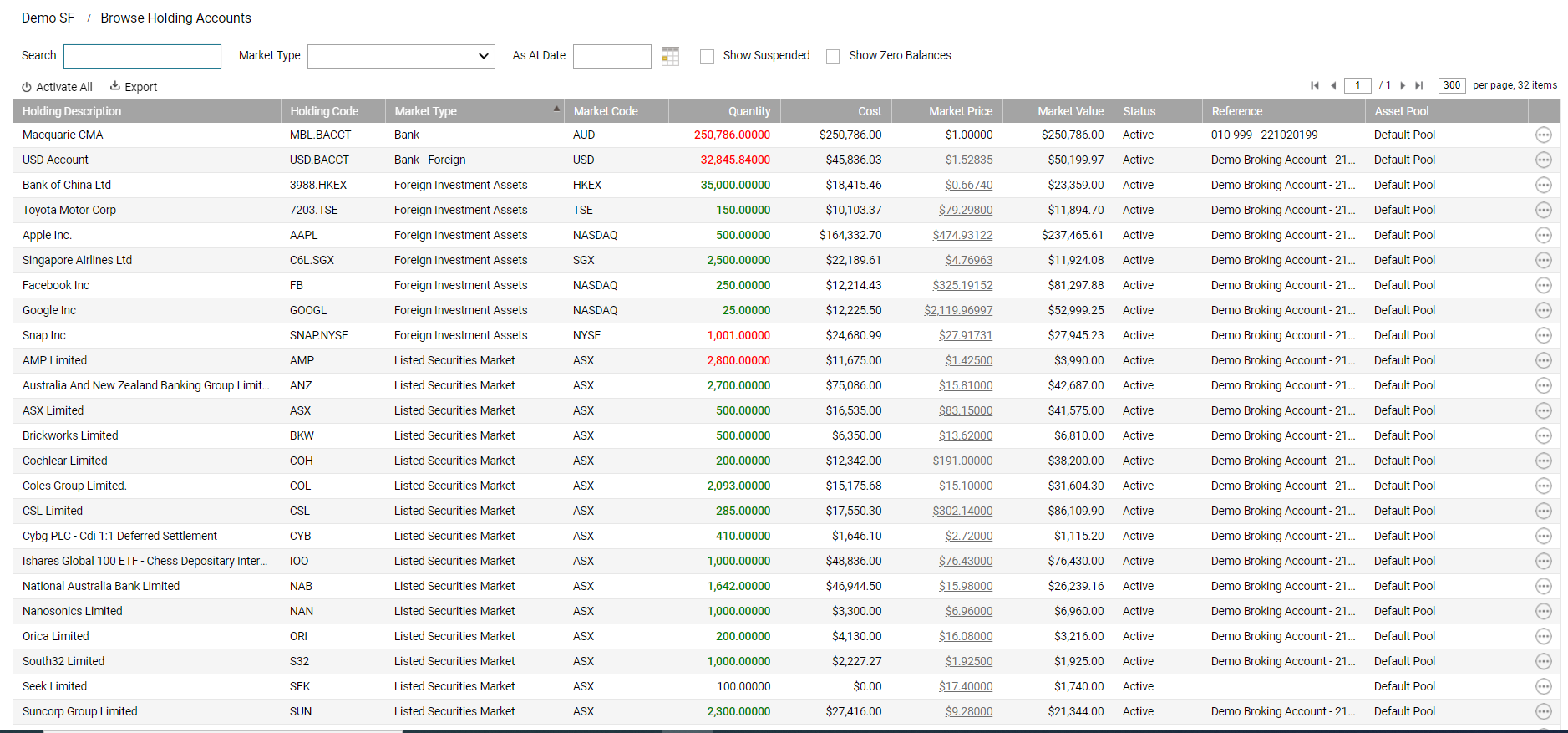Navigate to Demo SF breadcrumb
The image size is (1568, 733).
pos(48,18)
